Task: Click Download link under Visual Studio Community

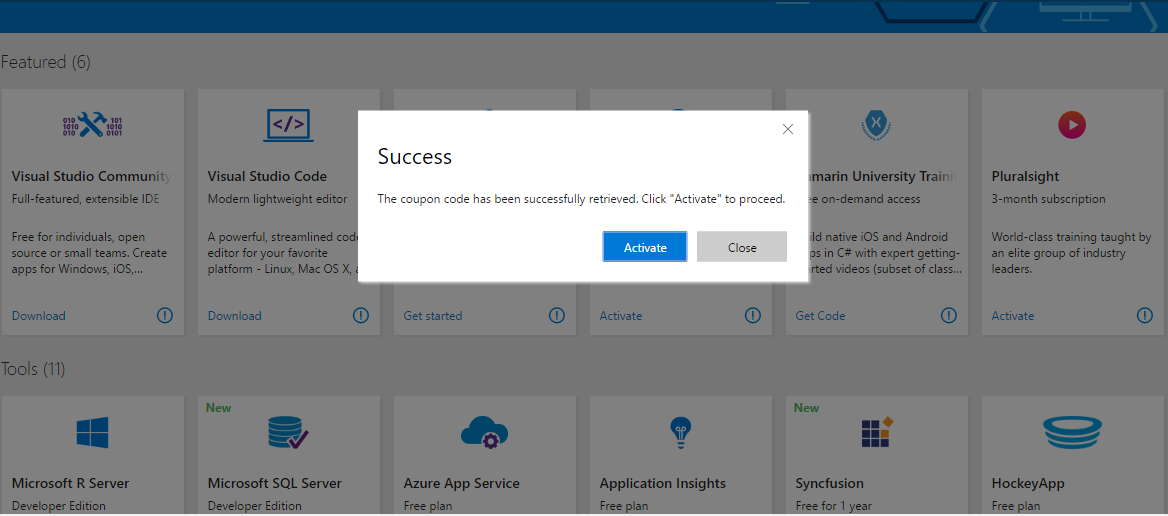Action: click(x=39, y=316)
